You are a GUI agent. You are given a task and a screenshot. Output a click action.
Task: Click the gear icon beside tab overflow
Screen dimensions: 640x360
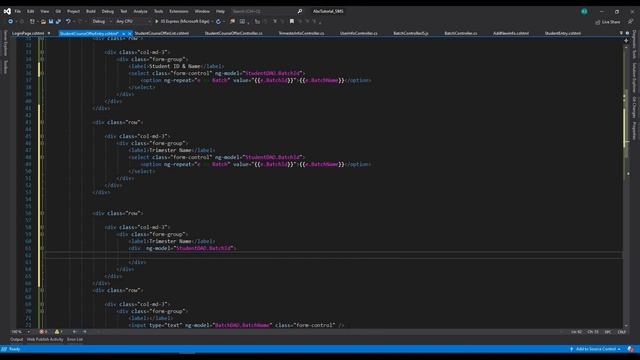(627, 33)
